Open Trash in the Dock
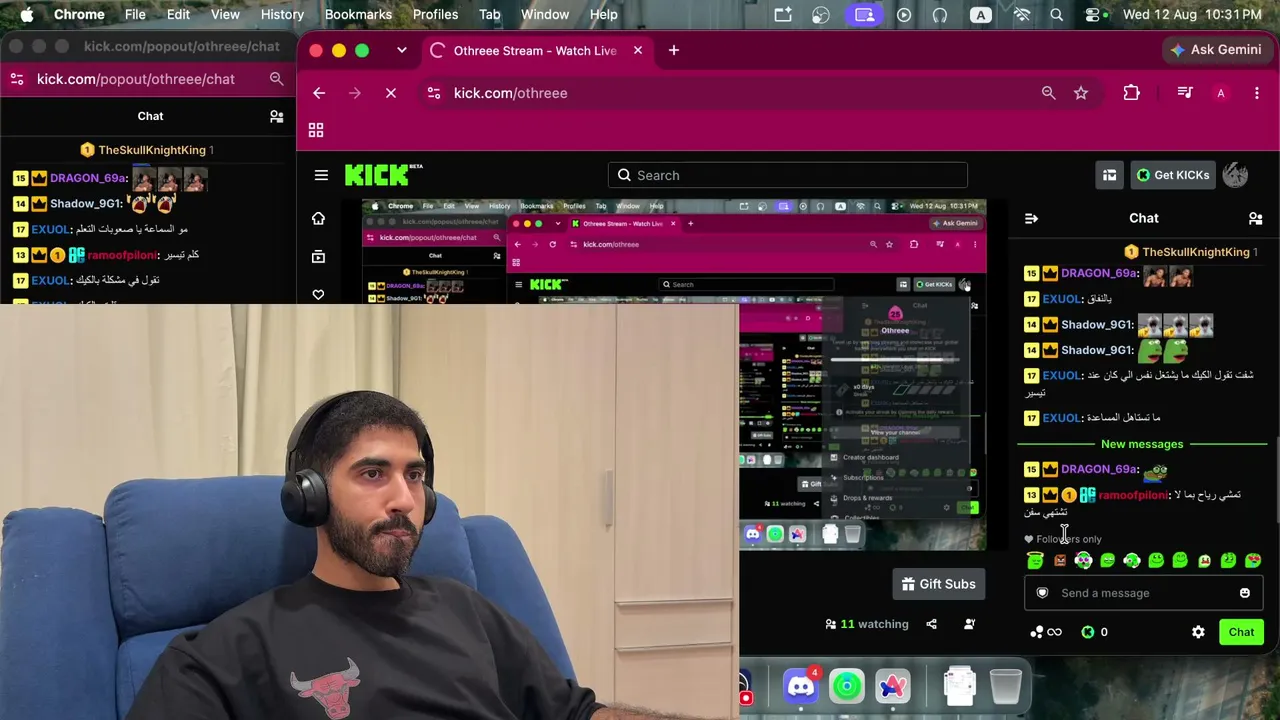The image size is (1280, 720). (x=1005, y=686)
